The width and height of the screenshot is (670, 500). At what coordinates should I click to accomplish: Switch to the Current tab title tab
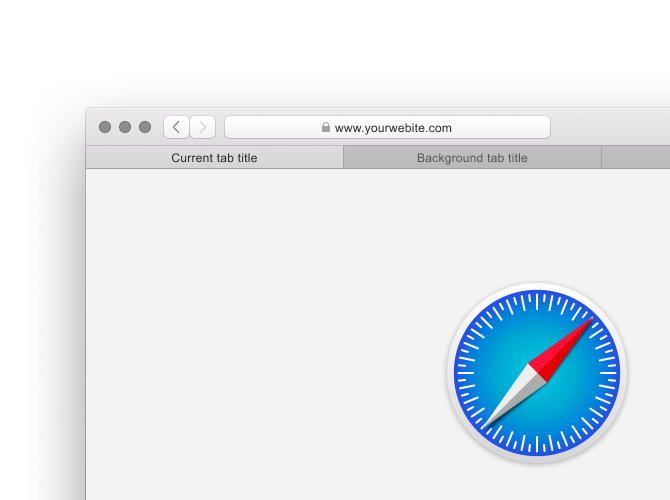click(x=215, y=157)
